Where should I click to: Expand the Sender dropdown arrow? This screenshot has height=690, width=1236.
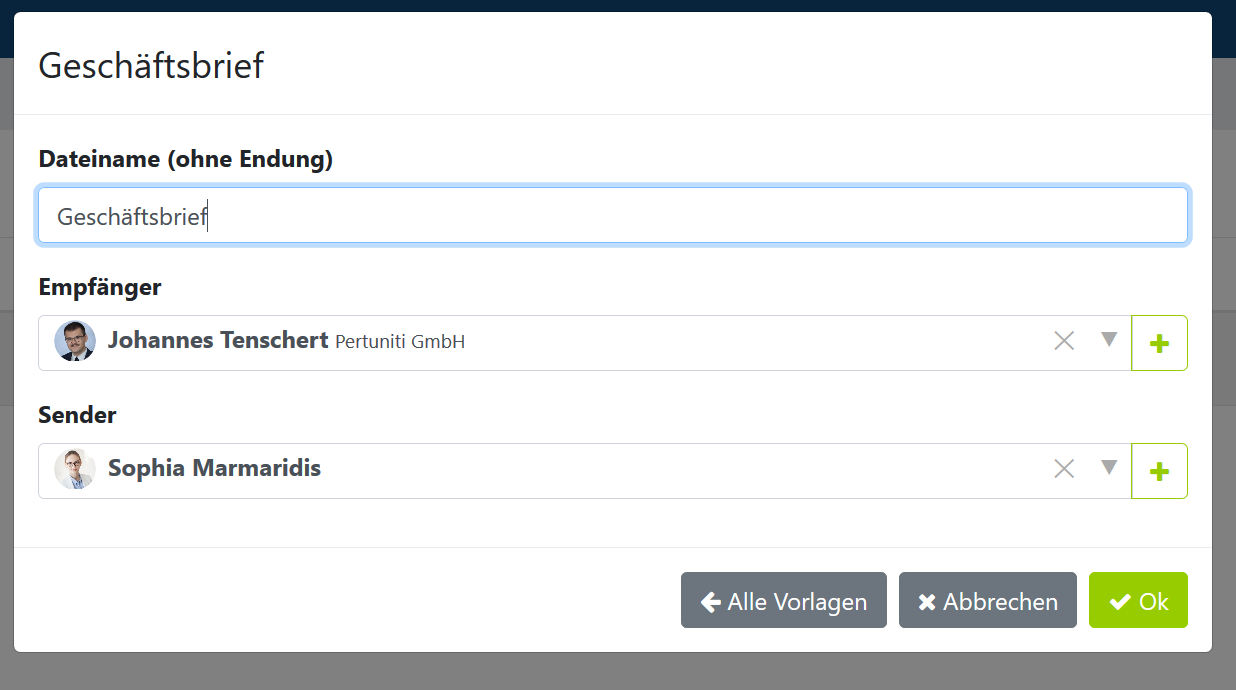[1108, 467]
